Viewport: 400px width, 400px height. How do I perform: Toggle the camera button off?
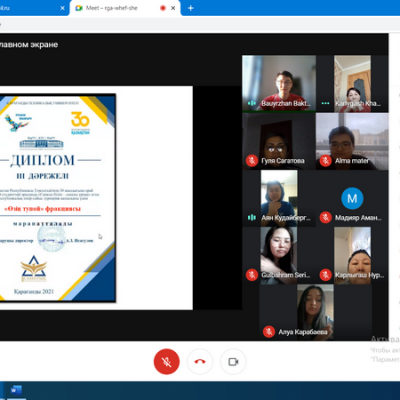[233, 362]
